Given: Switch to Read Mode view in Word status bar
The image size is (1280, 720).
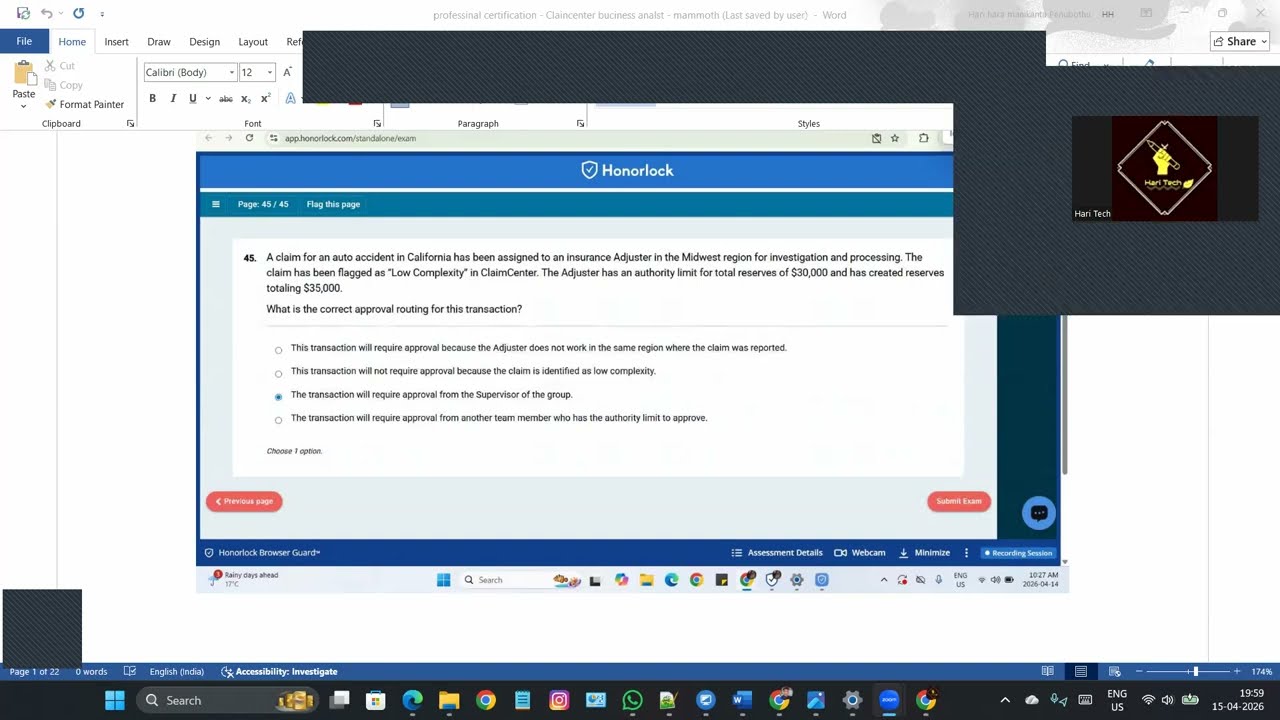Looking at the screenshot, I should click(1047, 671).
